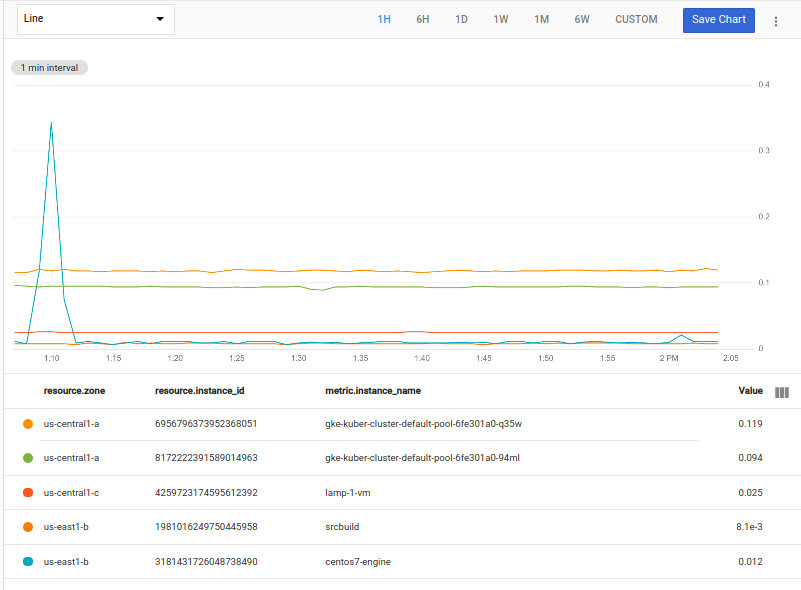This screenshot has height=590, width=801.
Task: Open the Line chart type dropdown
Action: [95, 19]
